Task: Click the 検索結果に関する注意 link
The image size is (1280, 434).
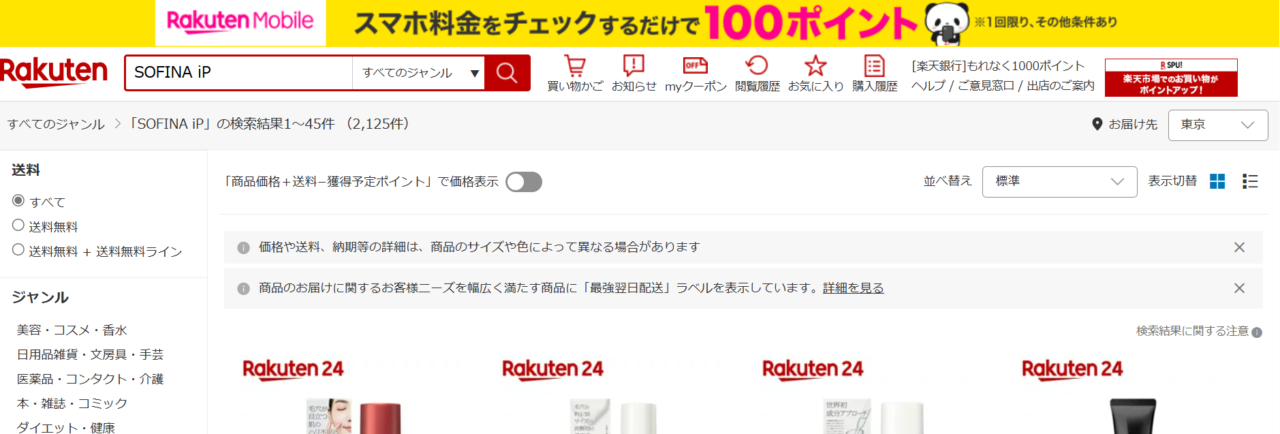Action: 1192,332
